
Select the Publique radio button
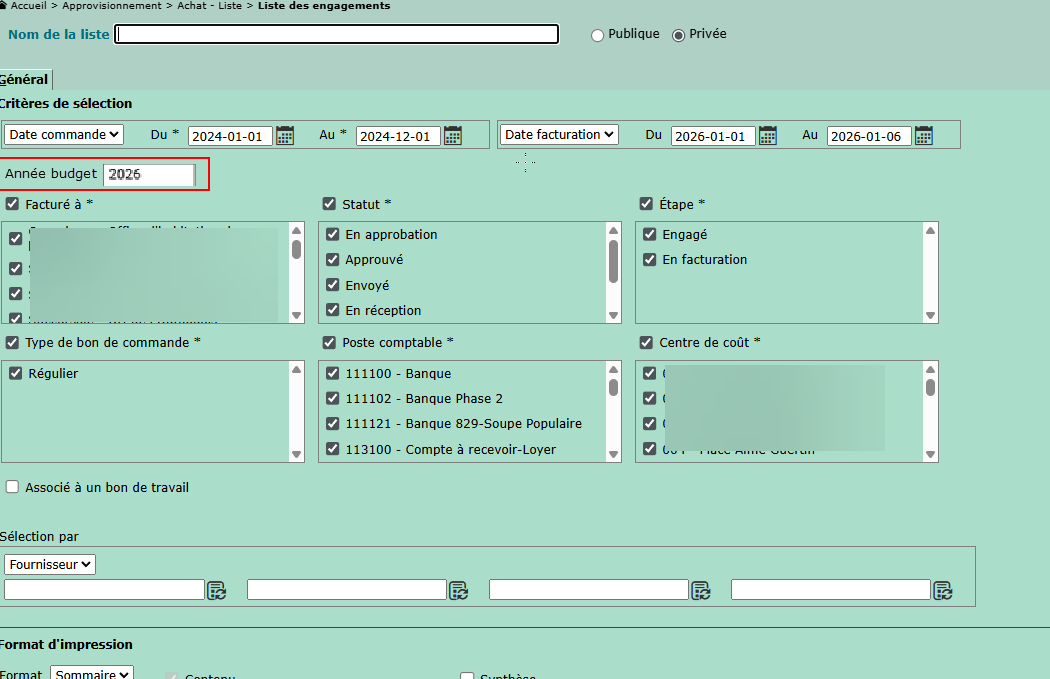coord(598,35)
